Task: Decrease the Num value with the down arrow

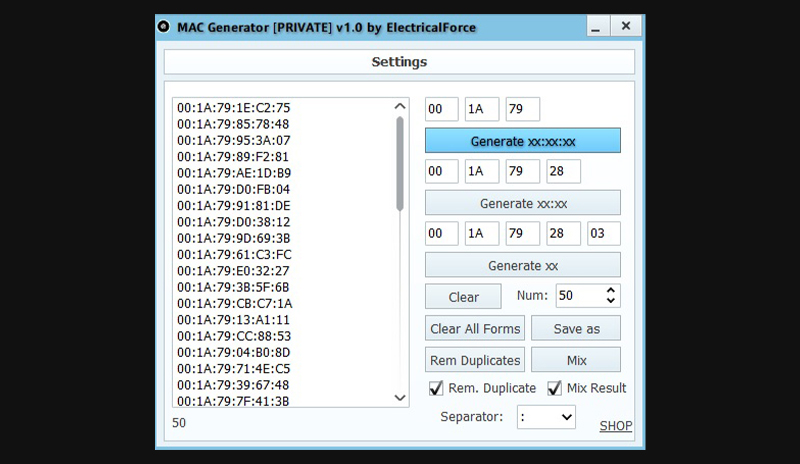Action: (611, 302)
